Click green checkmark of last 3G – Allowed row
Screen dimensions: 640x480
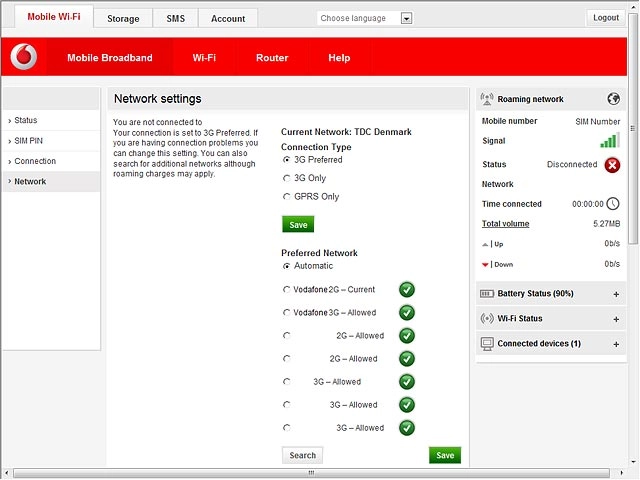point(407,428)
